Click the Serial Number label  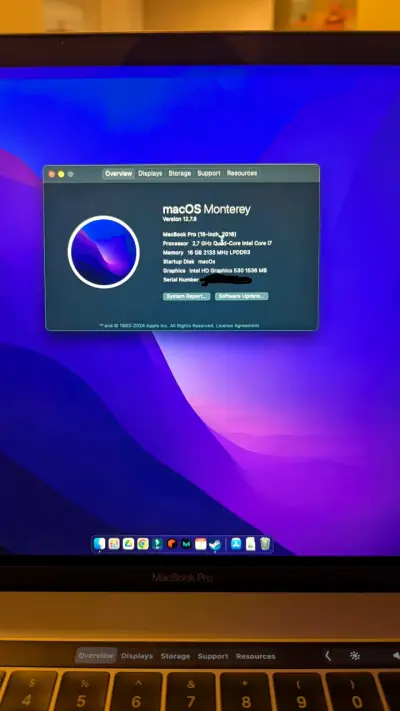coord(180,280)
